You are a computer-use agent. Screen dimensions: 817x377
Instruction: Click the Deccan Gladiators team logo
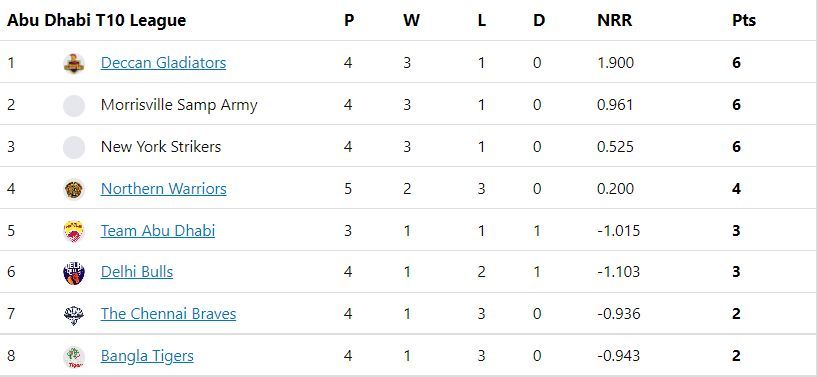[x=73, y=64]
